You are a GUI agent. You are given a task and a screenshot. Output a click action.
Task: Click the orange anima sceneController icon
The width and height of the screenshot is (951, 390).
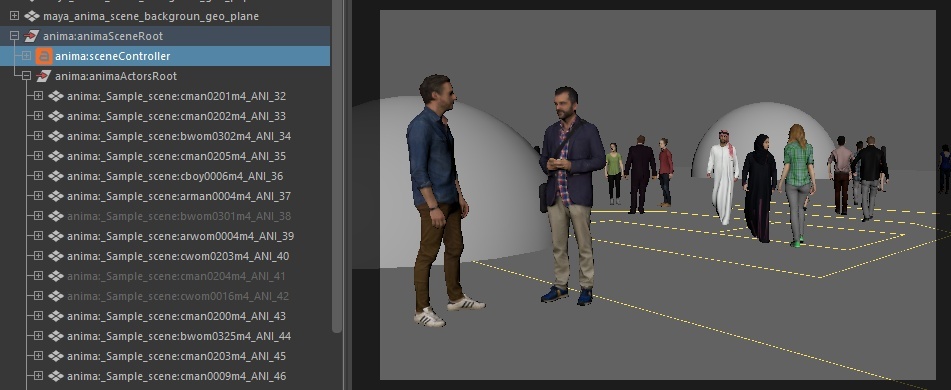[44, 56]
